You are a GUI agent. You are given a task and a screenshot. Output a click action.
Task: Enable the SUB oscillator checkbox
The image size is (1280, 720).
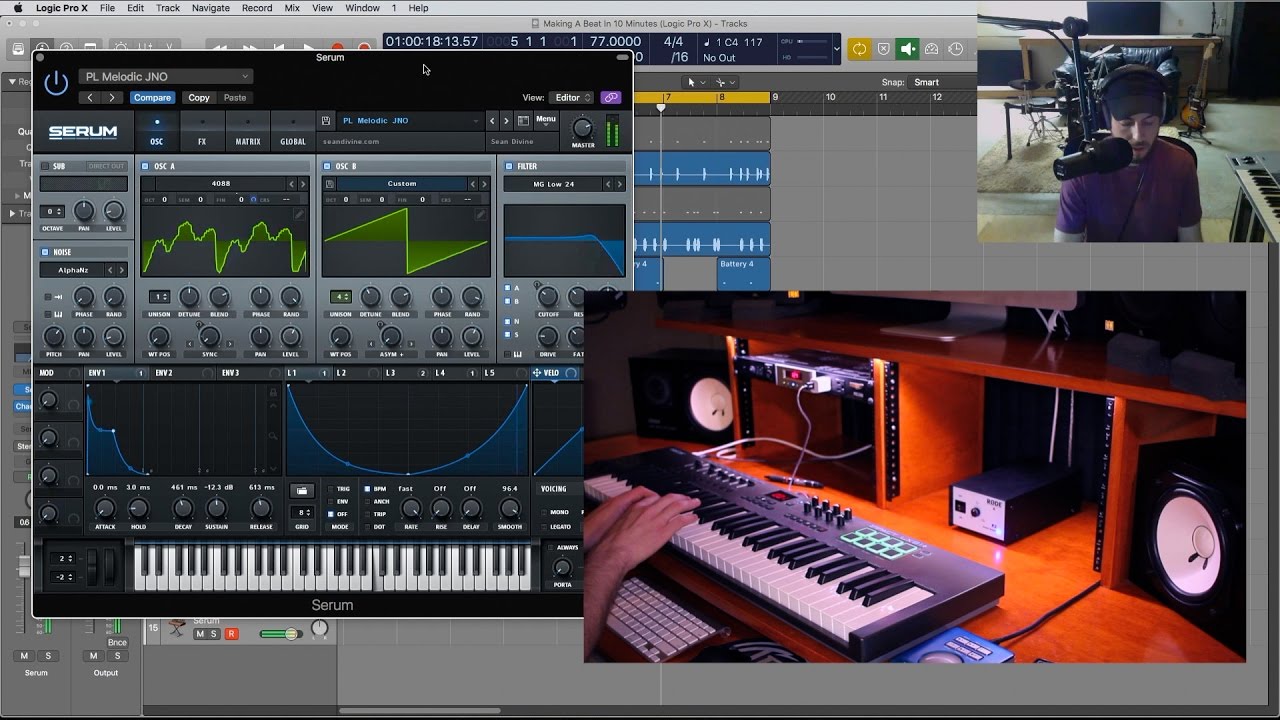coord(45,166)
